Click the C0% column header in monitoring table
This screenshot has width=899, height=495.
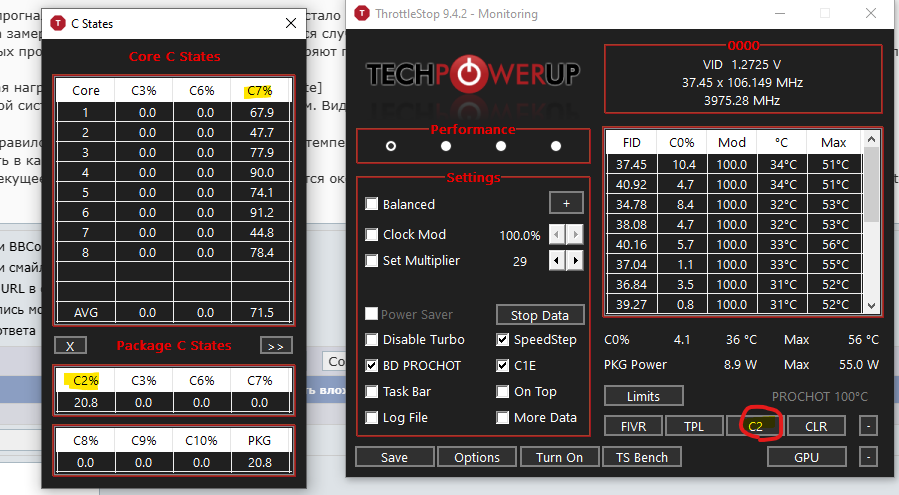682,142
